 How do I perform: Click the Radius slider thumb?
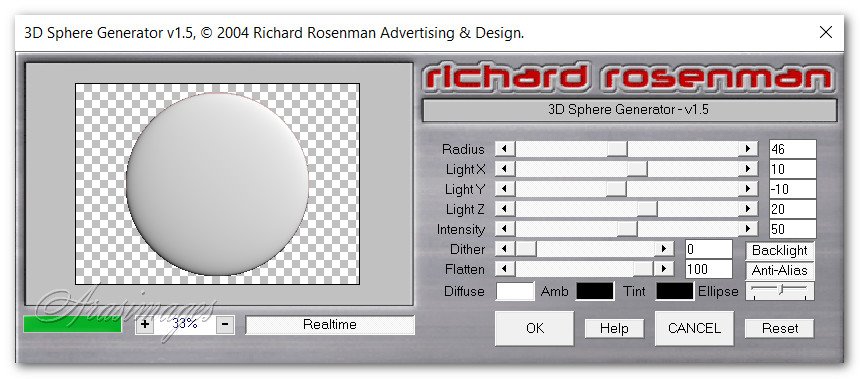[x=617, y=149]
